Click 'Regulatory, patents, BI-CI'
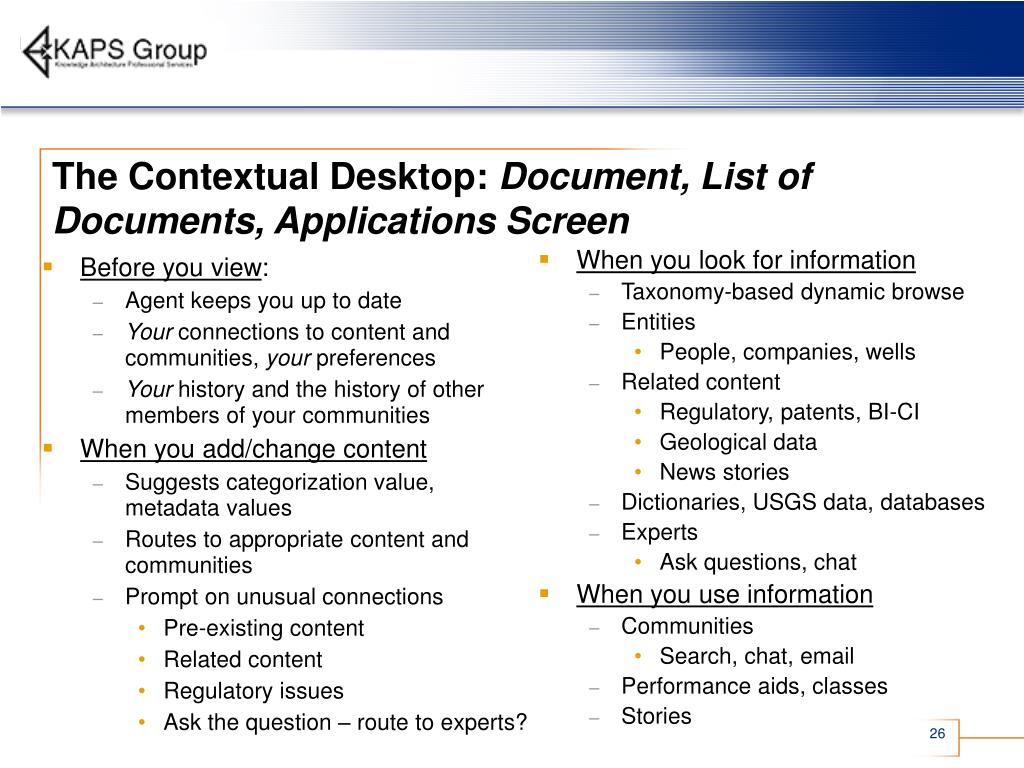The image size is (1024, 768). tap(790, 412)
